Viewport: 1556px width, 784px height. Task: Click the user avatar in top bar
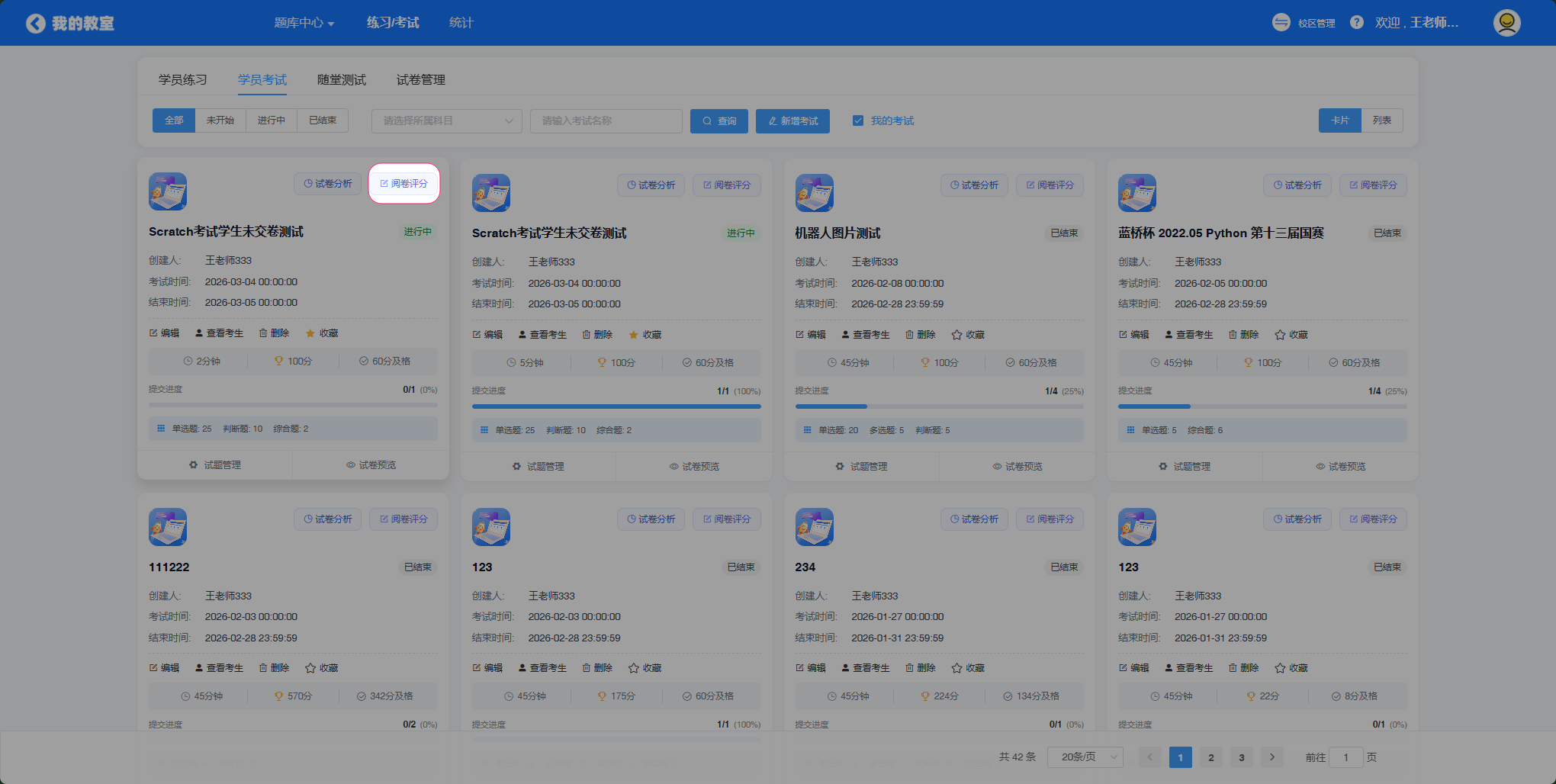[x=1506, y=23]
